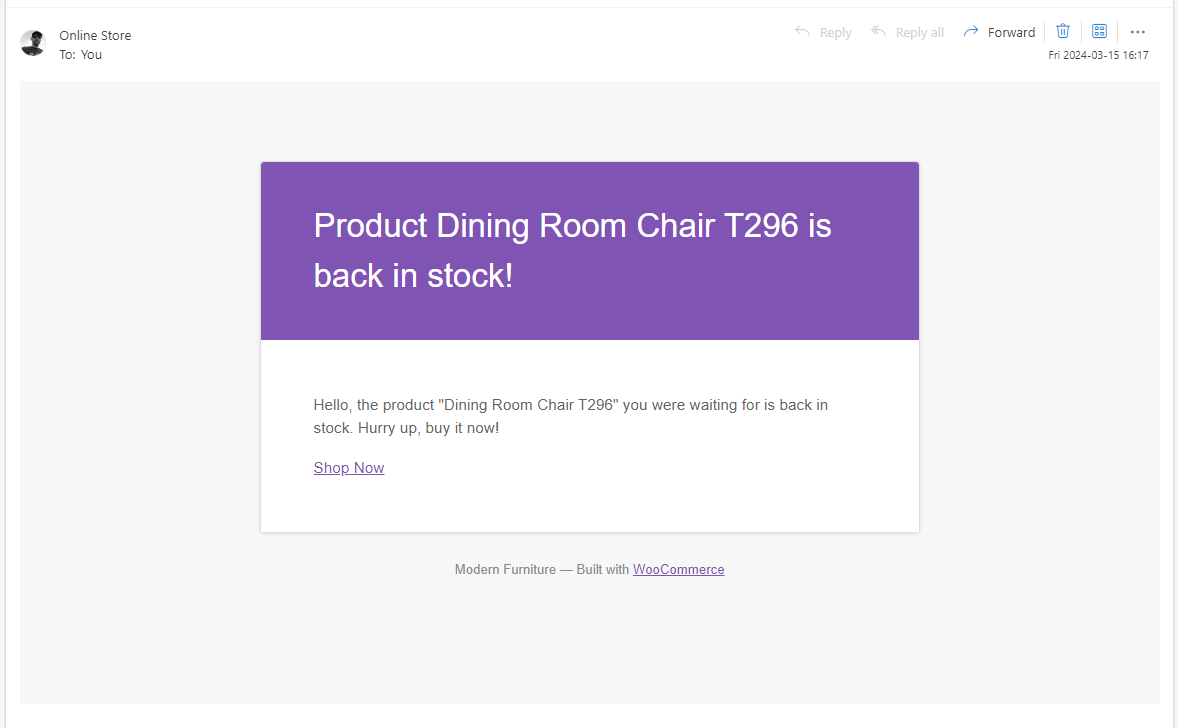Click the Forward button label
1178x728 pixels.
[1011, 32]
